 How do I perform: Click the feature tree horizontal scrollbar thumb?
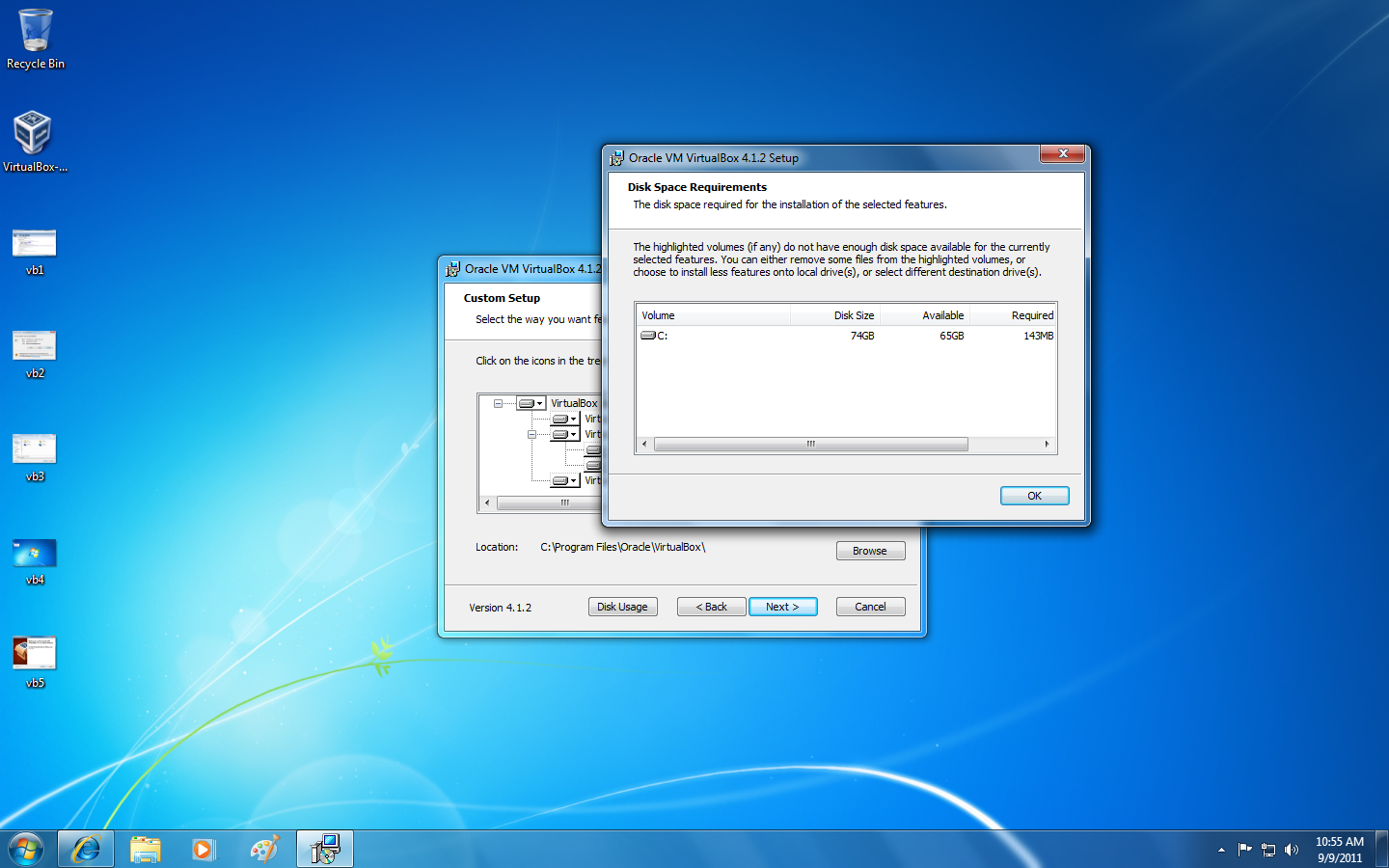[x=549, y=502]
